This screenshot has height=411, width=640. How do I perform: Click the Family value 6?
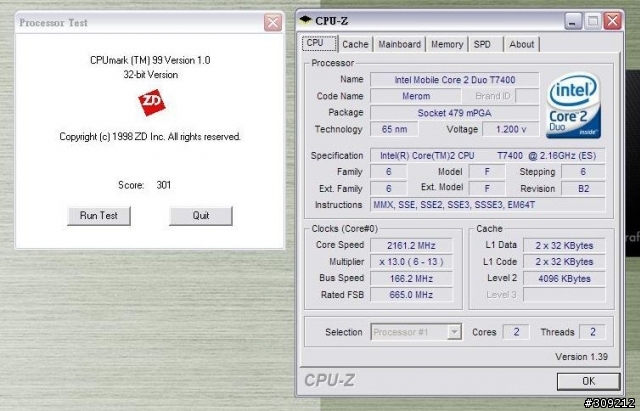[389, 172]
